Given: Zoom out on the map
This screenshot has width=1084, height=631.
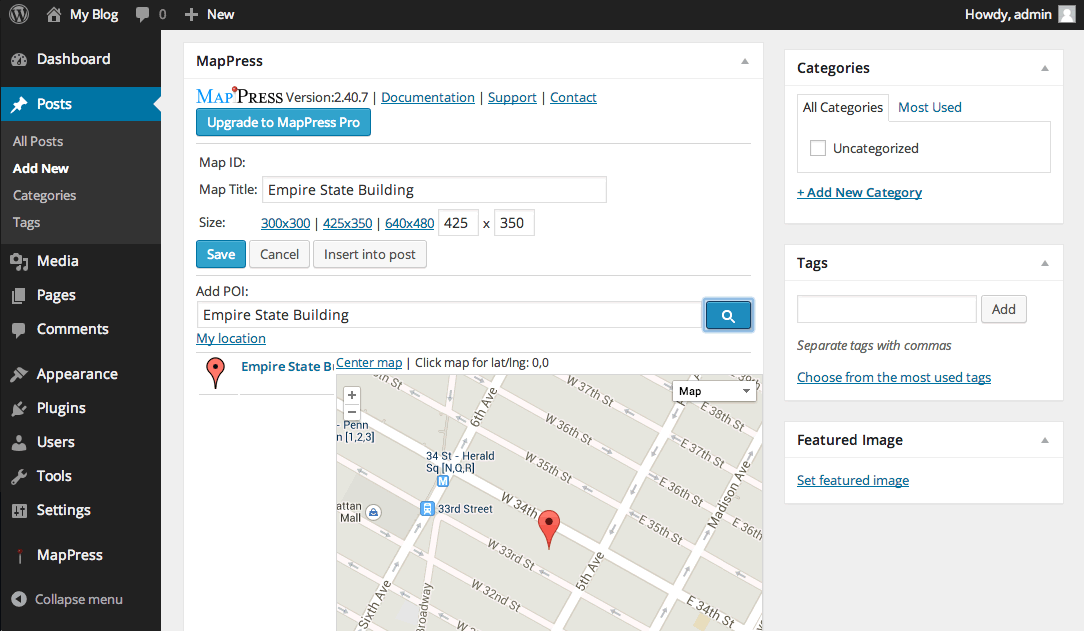Looking at the screenshot, I should (x=352, y=412).
